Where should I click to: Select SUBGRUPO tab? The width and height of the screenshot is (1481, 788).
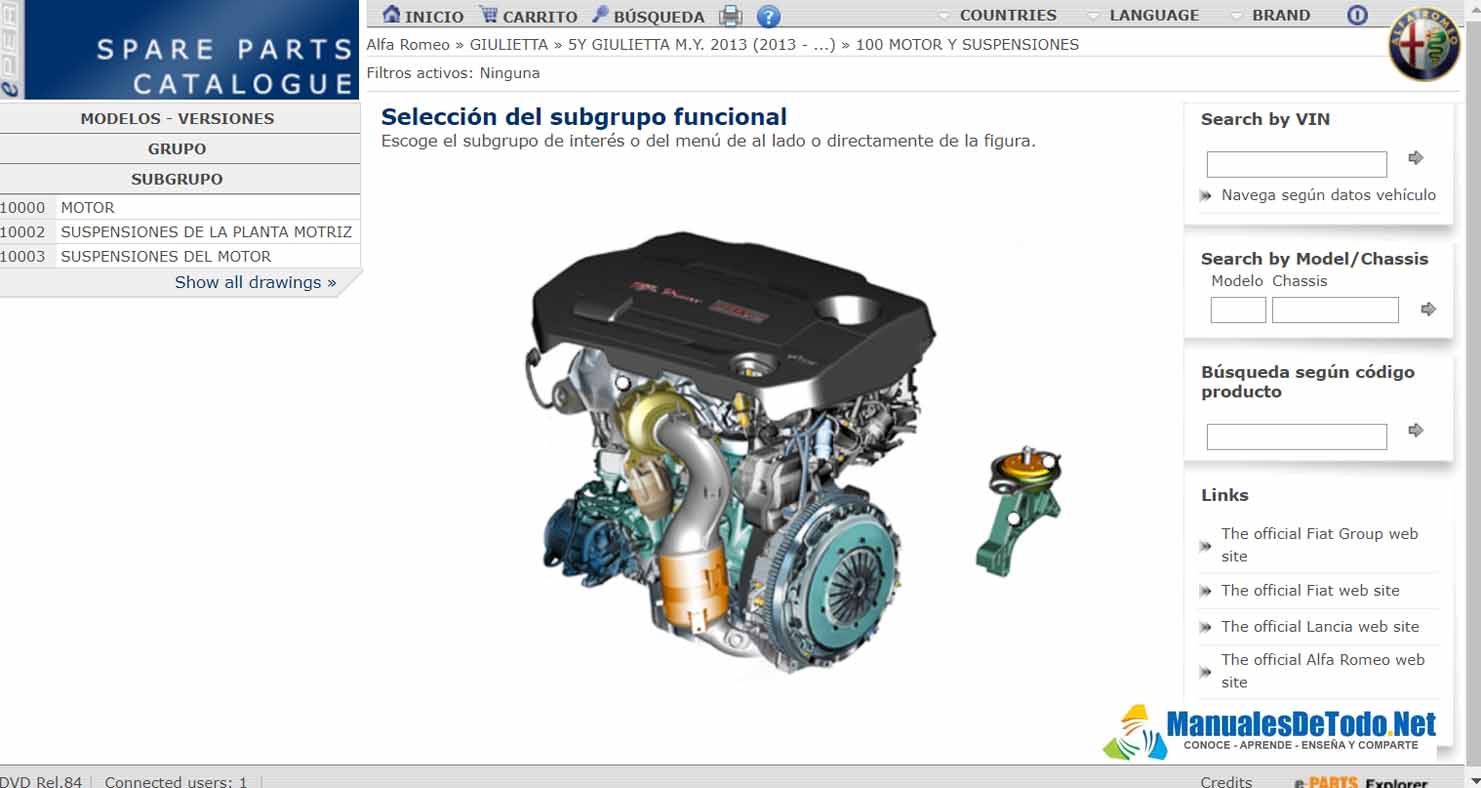178,179
